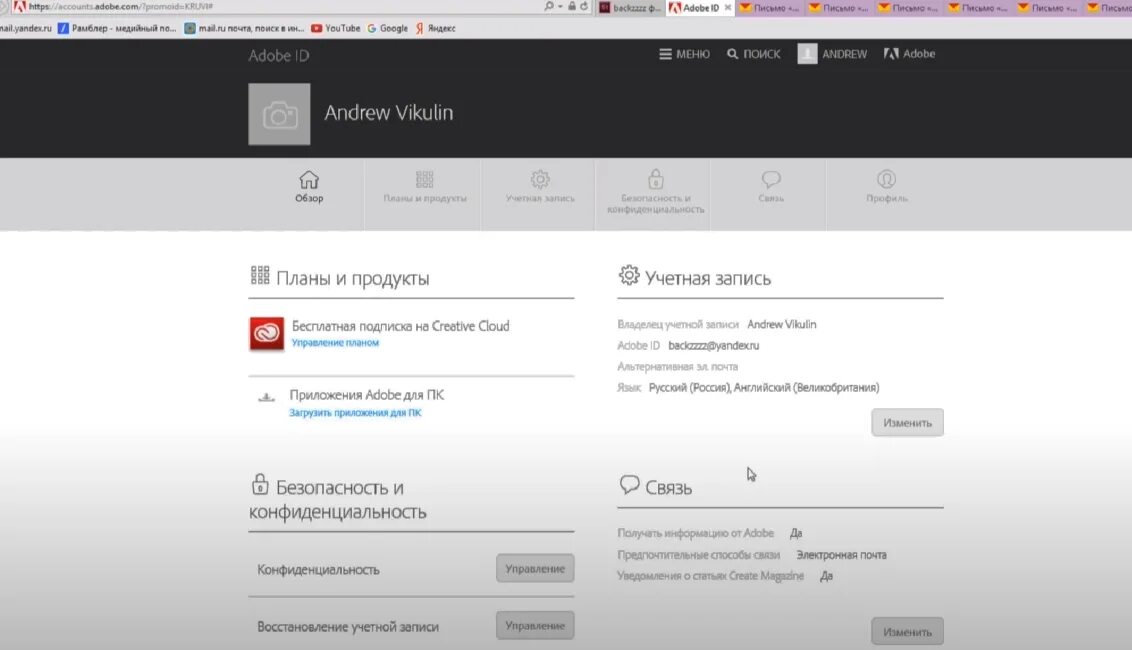Click Загрузить приложения для ПК link
The width and height of the screenshot is (1132, 650).
click(x=355, y=412)
